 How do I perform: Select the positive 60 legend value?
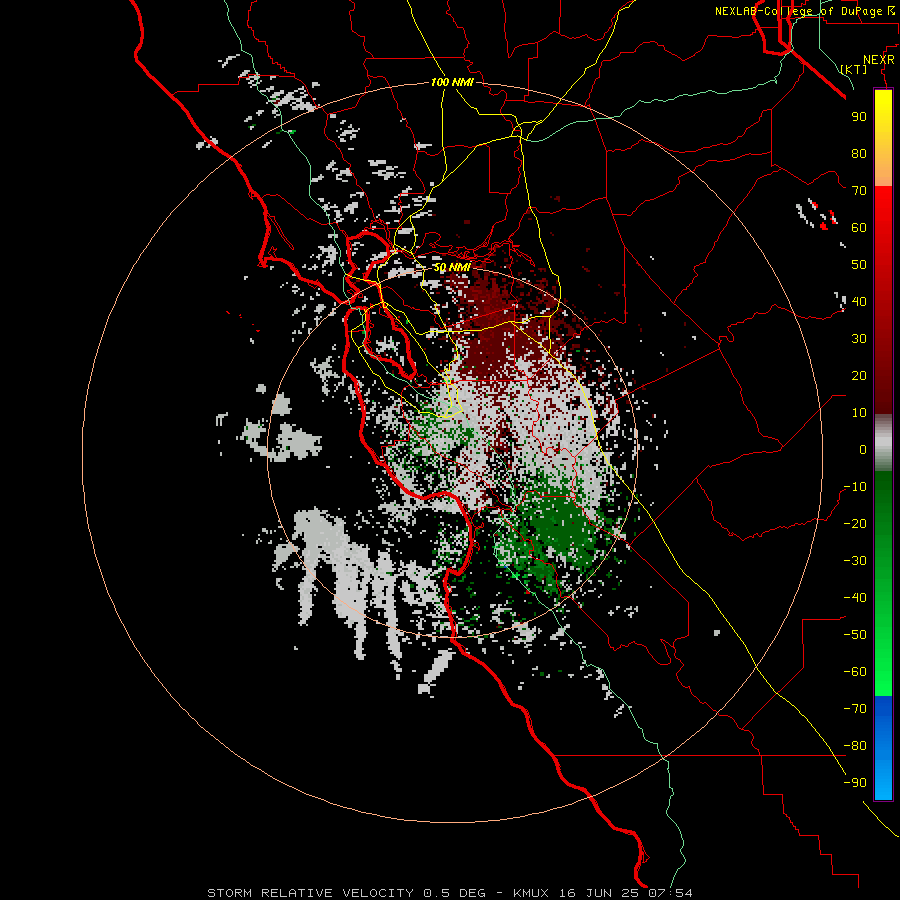(x=859, y=227)
